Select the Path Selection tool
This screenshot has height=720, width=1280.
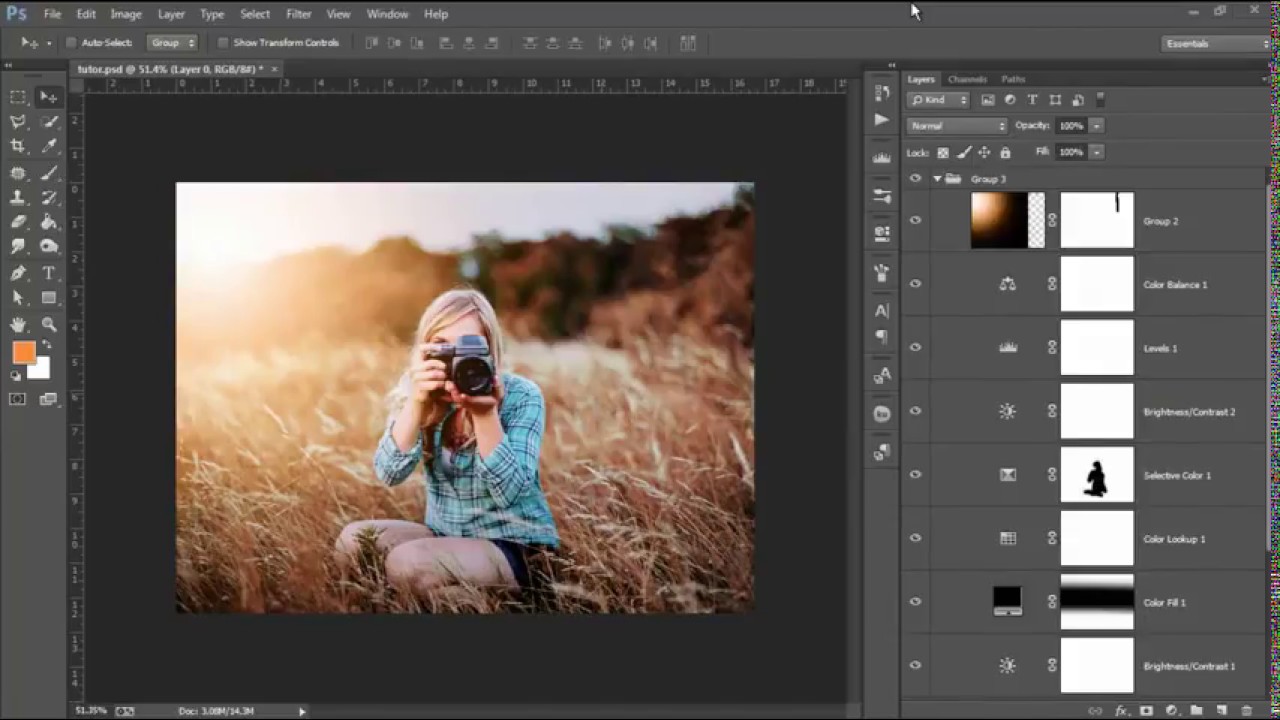tap(18, 298)
